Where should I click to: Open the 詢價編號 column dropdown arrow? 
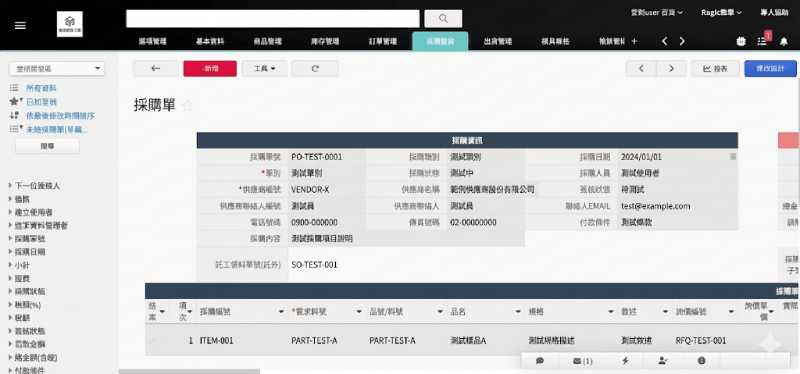click(731, 312)
